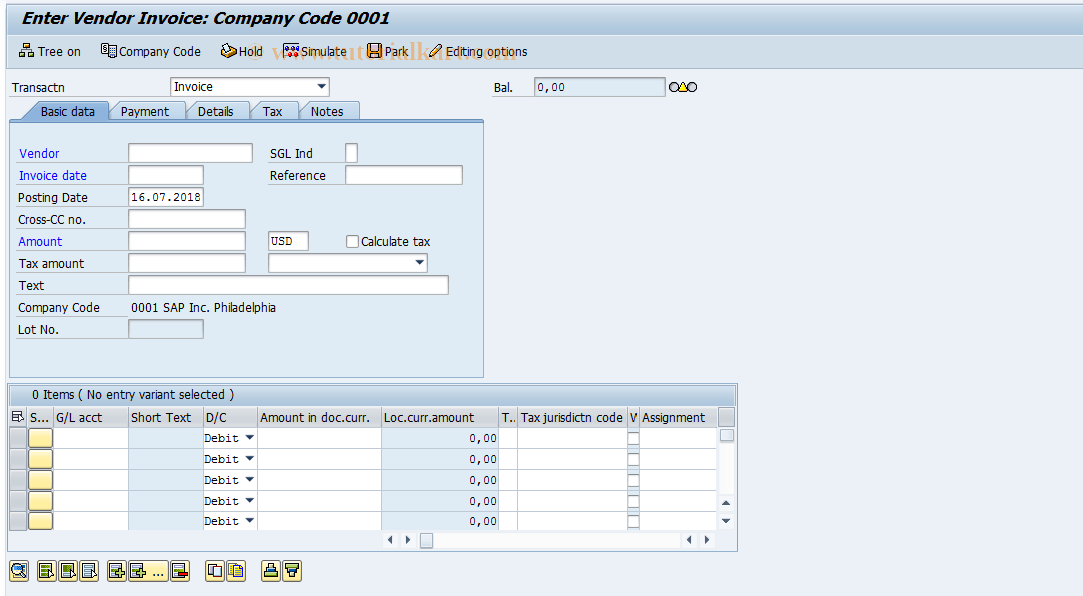Viewport: 1083px width, 596px height.
Task: Select the magnifier search icon below the item table
Action: tap(18, 571)
